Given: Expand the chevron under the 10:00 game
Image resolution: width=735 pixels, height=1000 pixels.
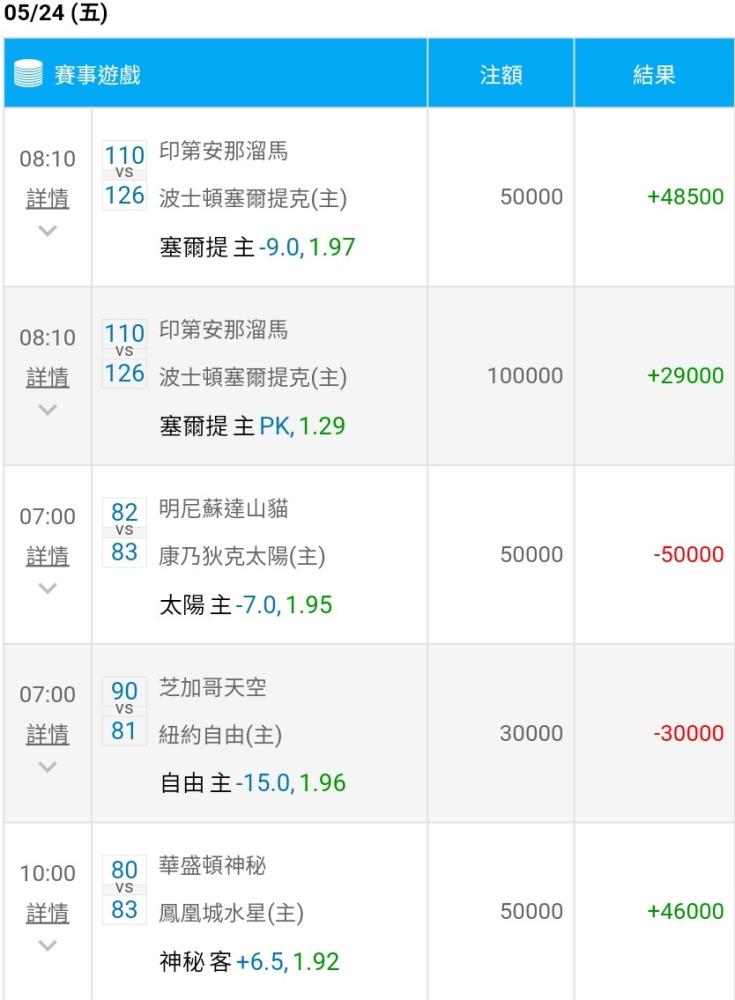Looking at the screenshot, I should [48, 945].
